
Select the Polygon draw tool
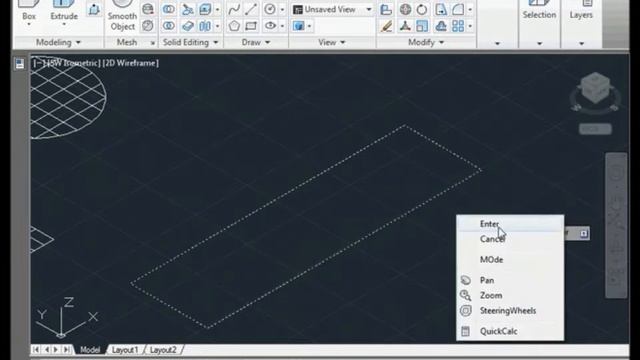click(x=234, y=26)
